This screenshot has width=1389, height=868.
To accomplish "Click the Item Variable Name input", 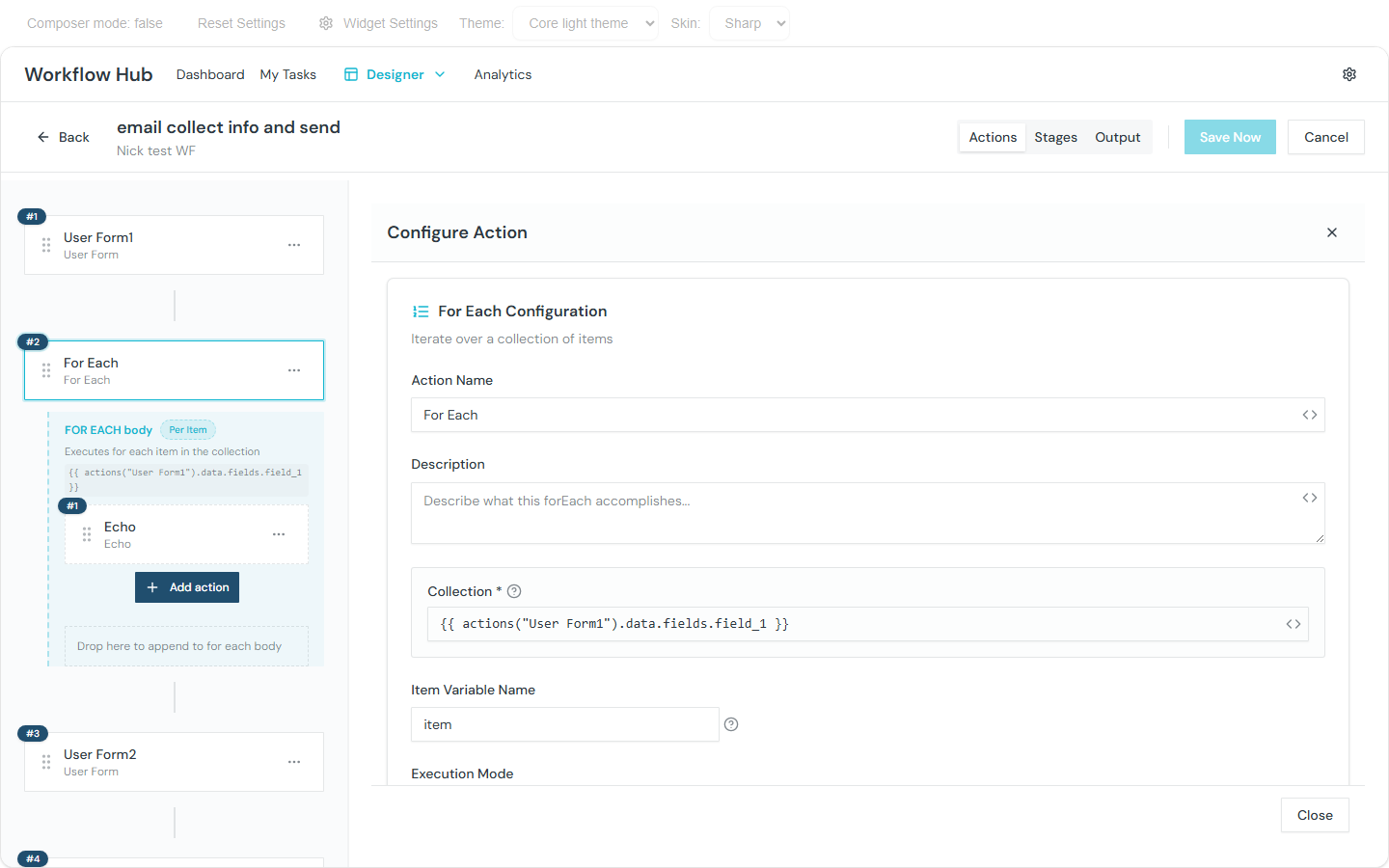I will tap(565, 724).
